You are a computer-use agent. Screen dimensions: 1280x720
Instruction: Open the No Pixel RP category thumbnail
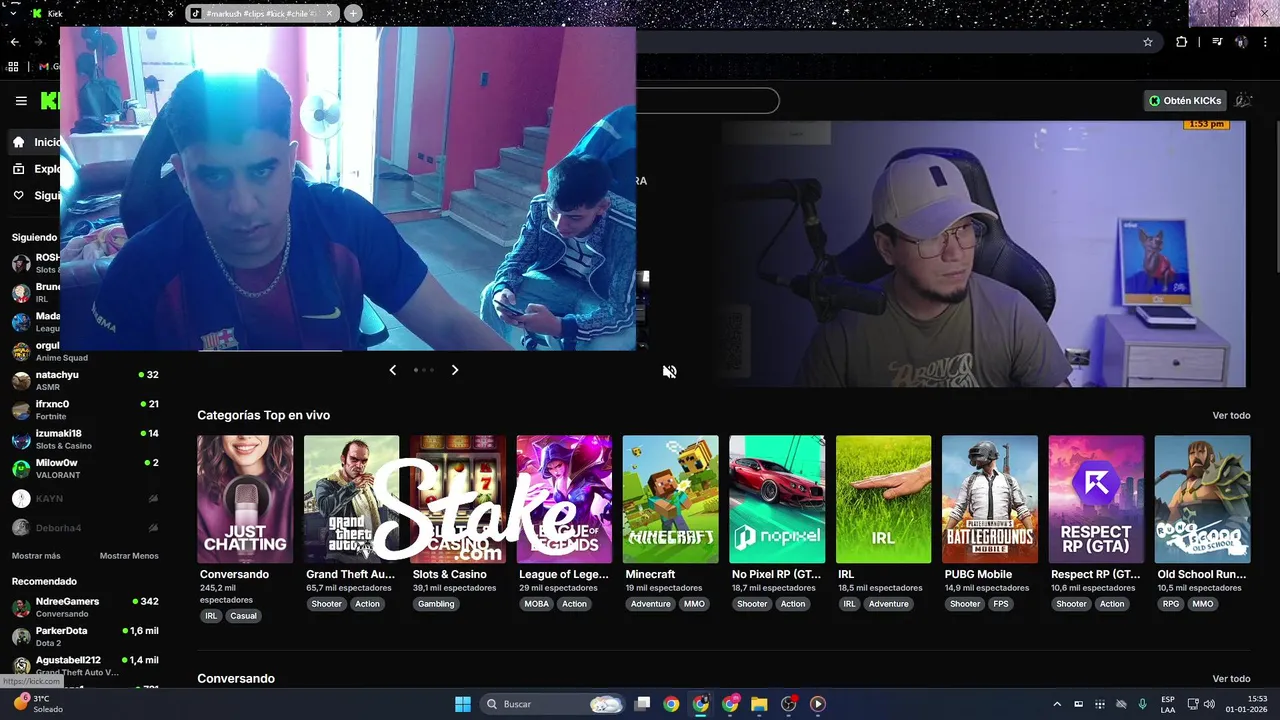point(777,499)
